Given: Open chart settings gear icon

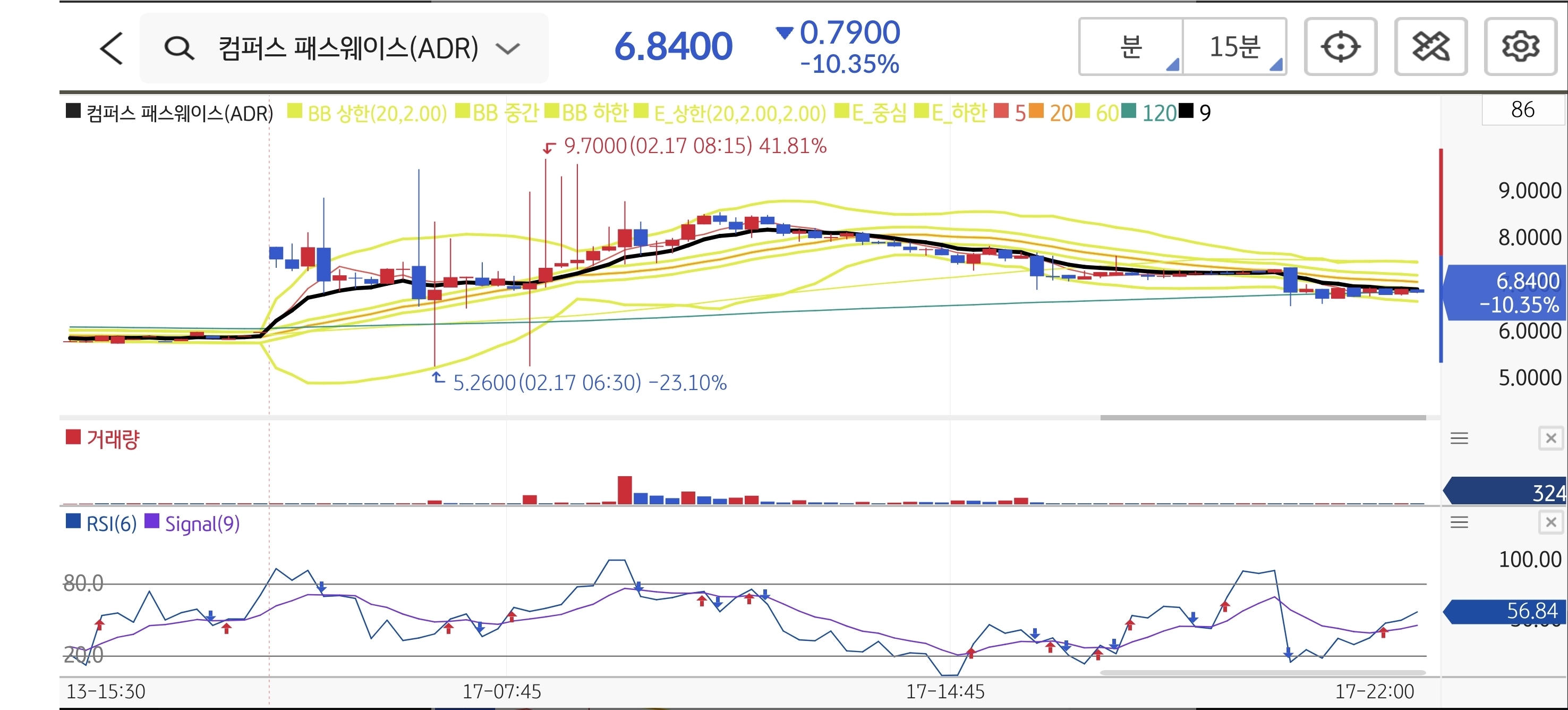Looking at the screenshot, I should (x=1520, y=47).
